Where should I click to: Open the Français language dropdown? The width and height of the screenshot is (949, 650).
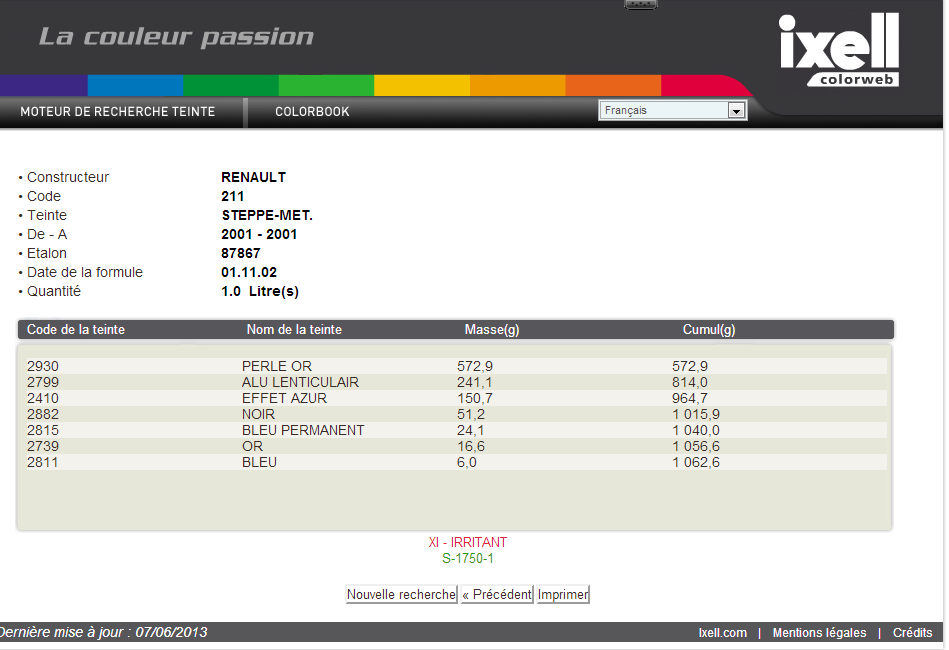coord(663,111)
